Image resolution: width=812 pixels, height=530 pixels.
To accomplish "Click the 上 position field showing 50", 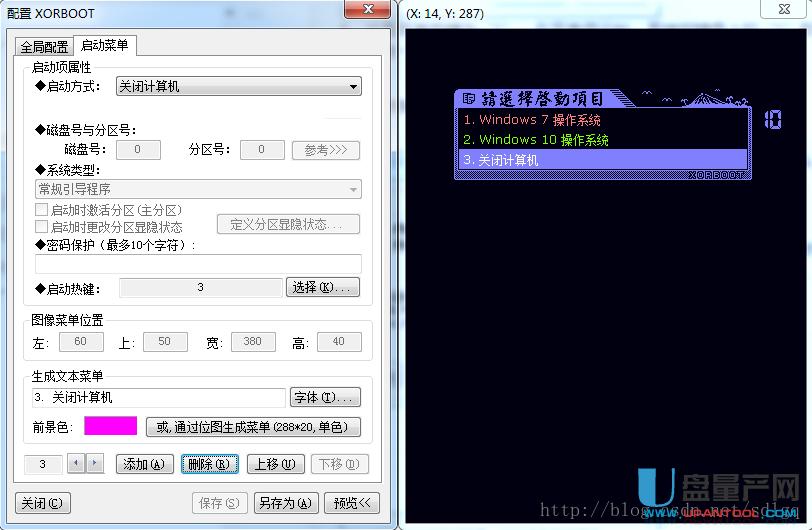I will click(165, 342).
